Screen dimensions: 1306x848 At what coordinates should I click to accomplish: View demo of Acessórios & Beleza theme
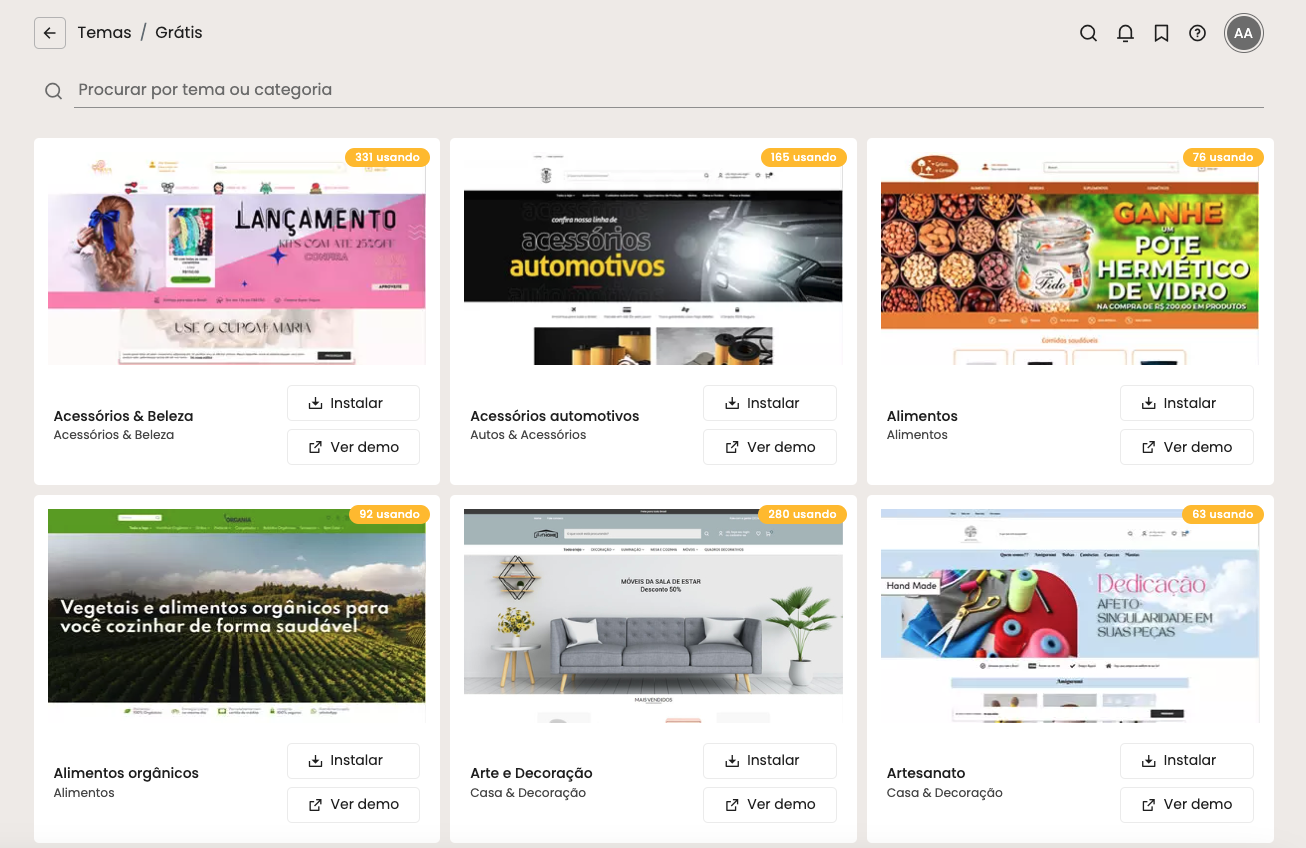click(x=353, y=447)
